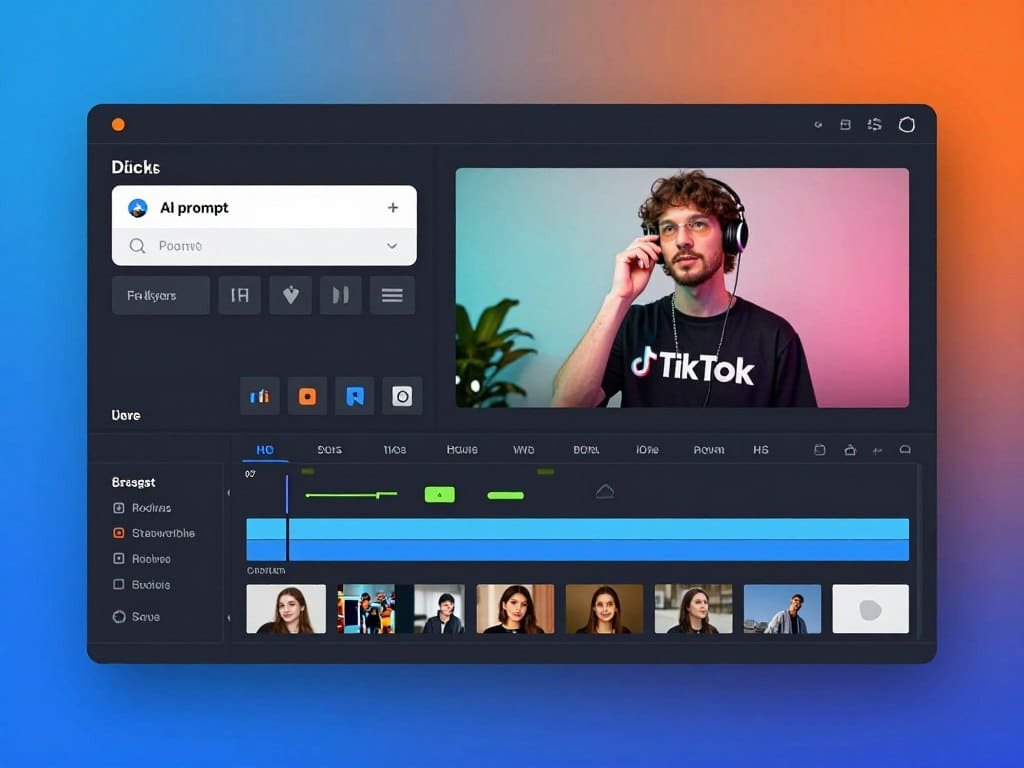This screenshot has height=768, width=1024.
Task: Open thumbnail of woman with brown background
Action: coord(604,609)
